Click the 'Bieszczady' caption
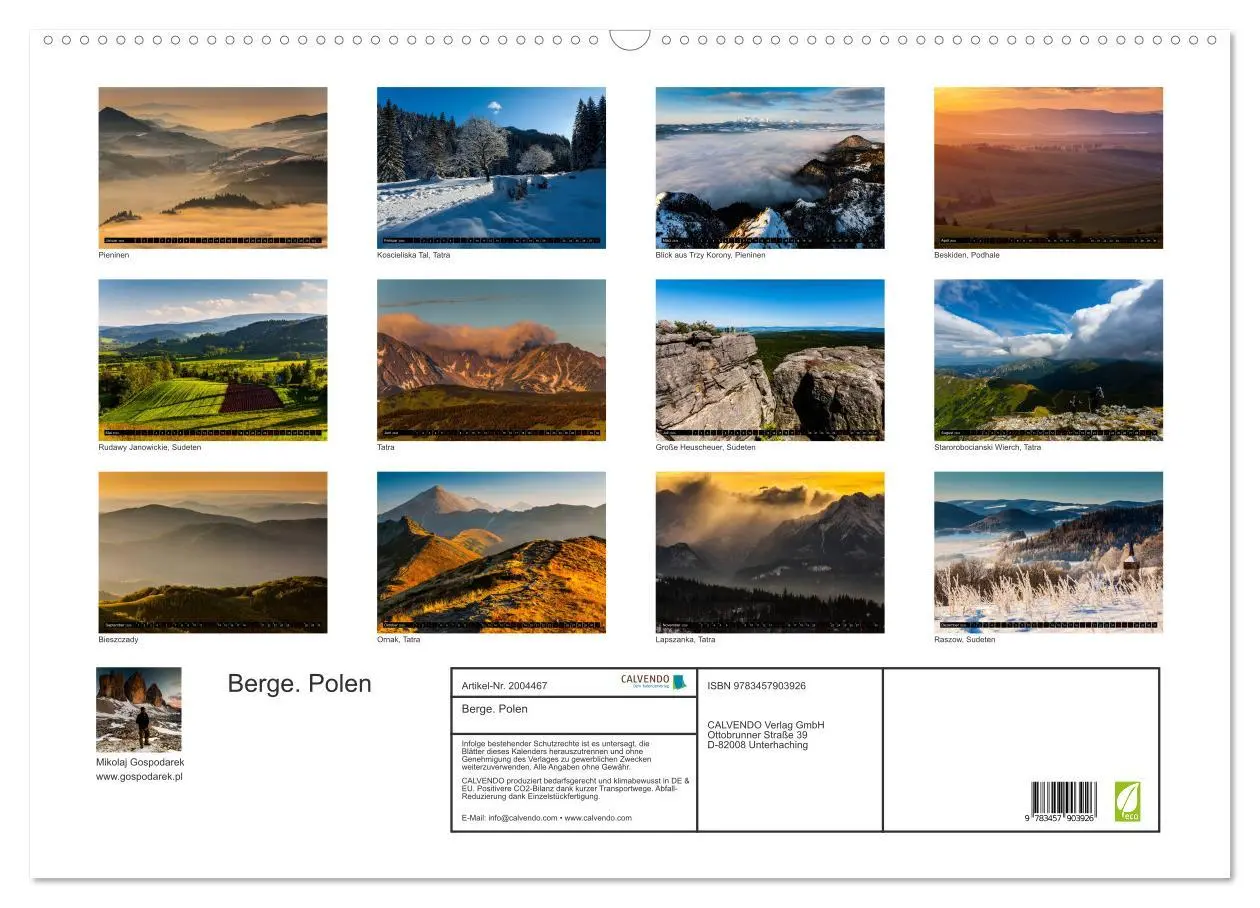Image resolution: width=1260 pixels, height=908 pixels. (119, 640)
